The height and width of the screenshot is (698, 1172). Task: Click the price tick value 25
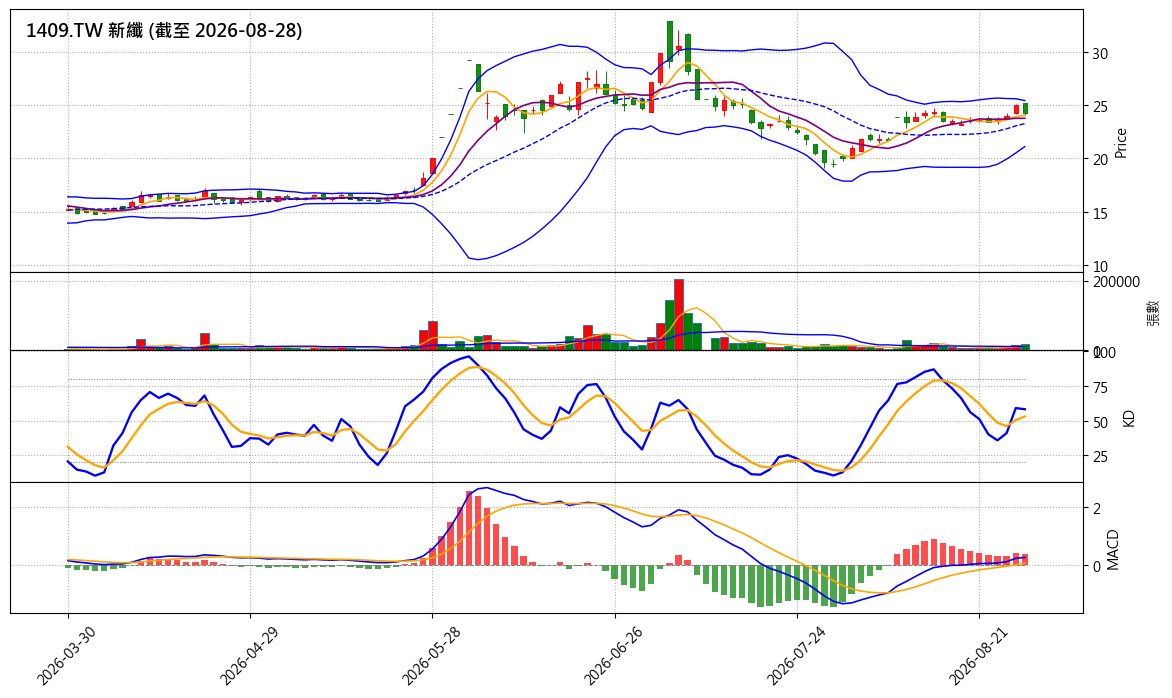point(1099,107)
